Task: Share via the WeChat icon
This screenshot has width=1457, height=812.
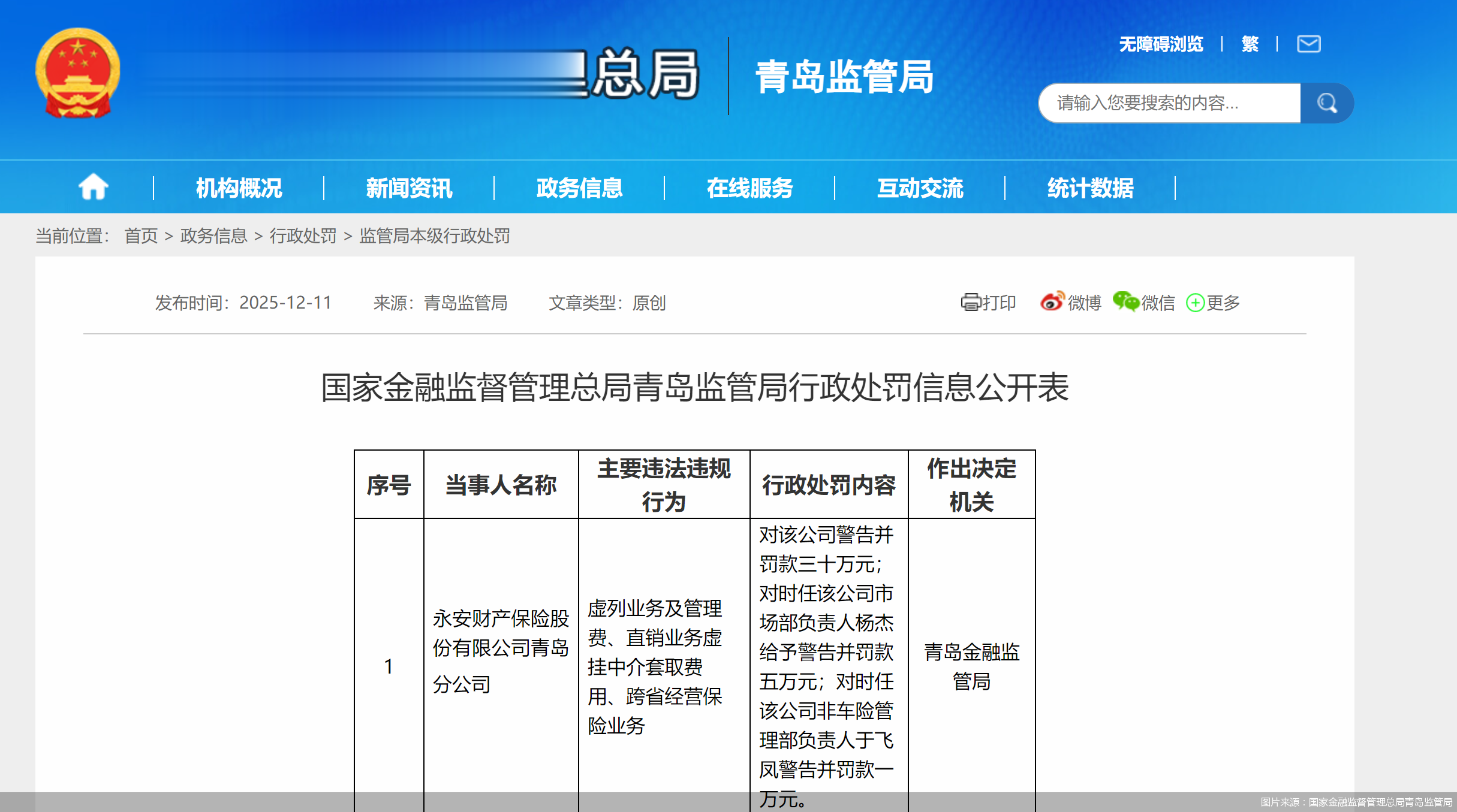Action: tap(1125, 301)
